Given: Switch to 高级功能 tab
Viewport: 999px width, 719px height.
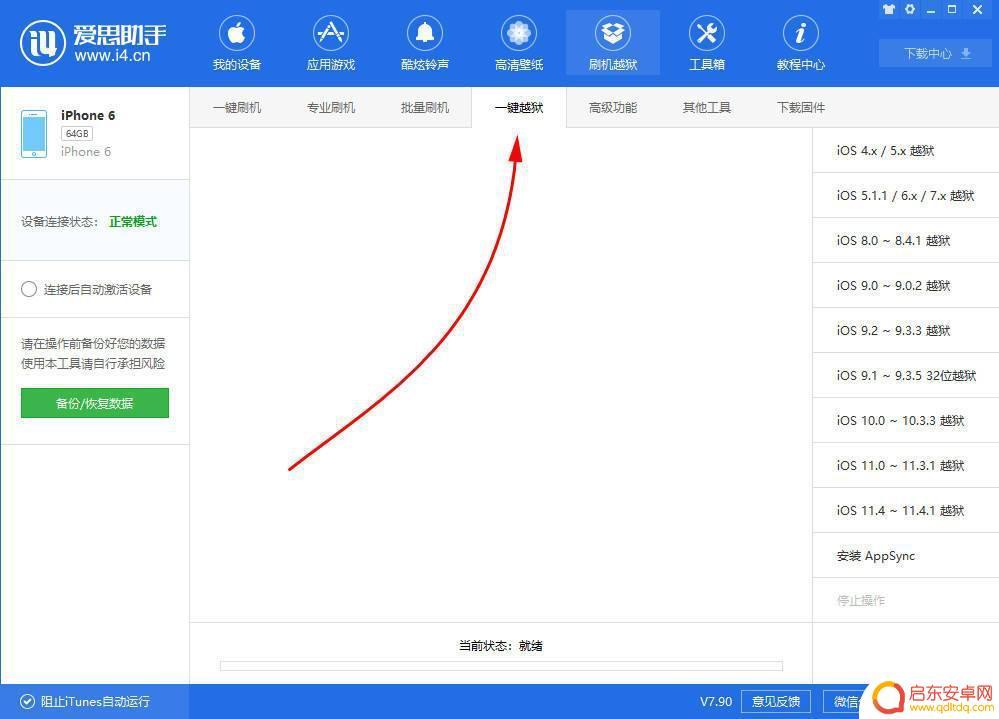Looking at the screenshot, I should pyautogui.click(x=612, y=108).
